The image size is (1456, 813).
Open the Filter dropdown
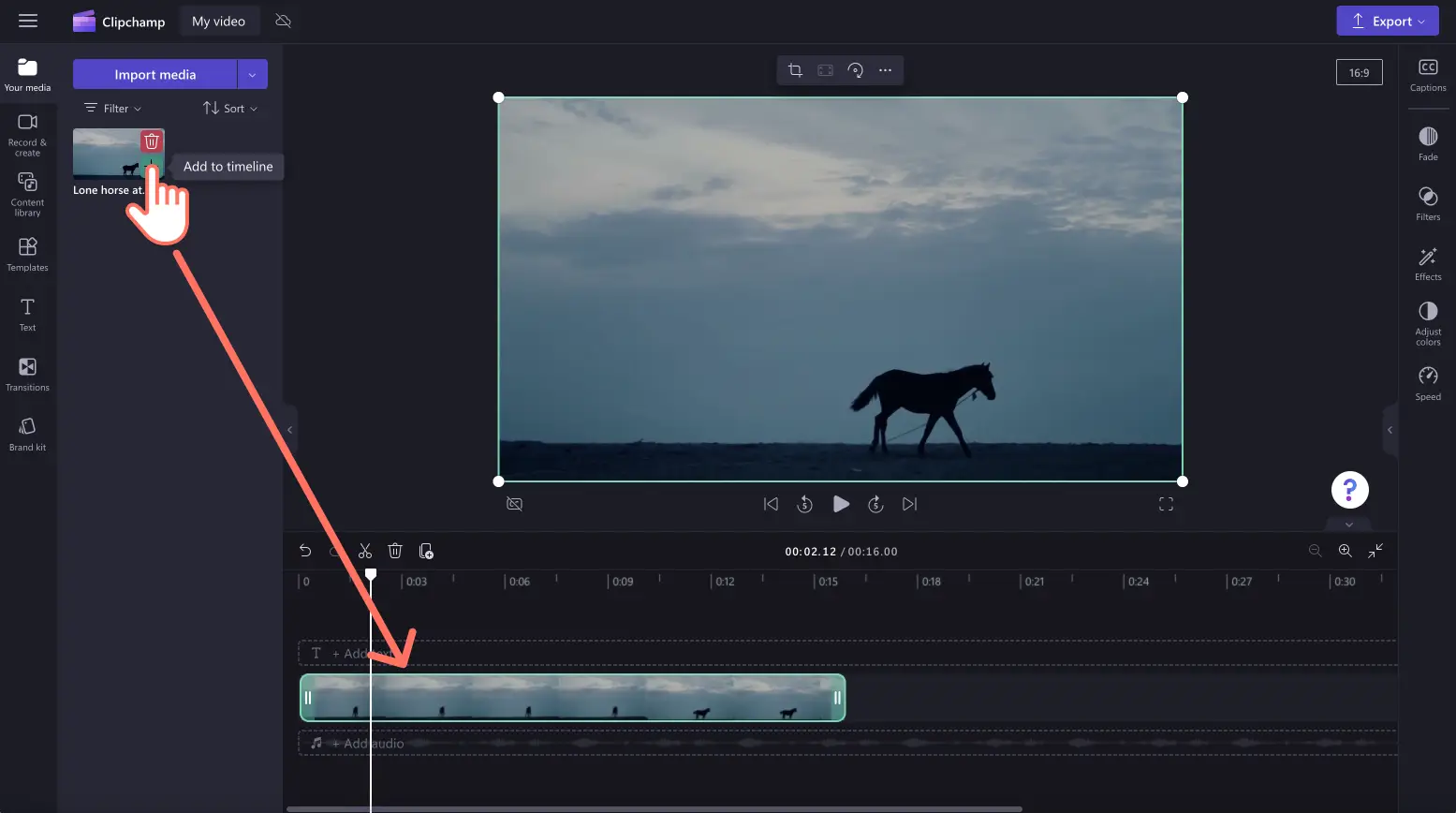click(x=113, y=109)
